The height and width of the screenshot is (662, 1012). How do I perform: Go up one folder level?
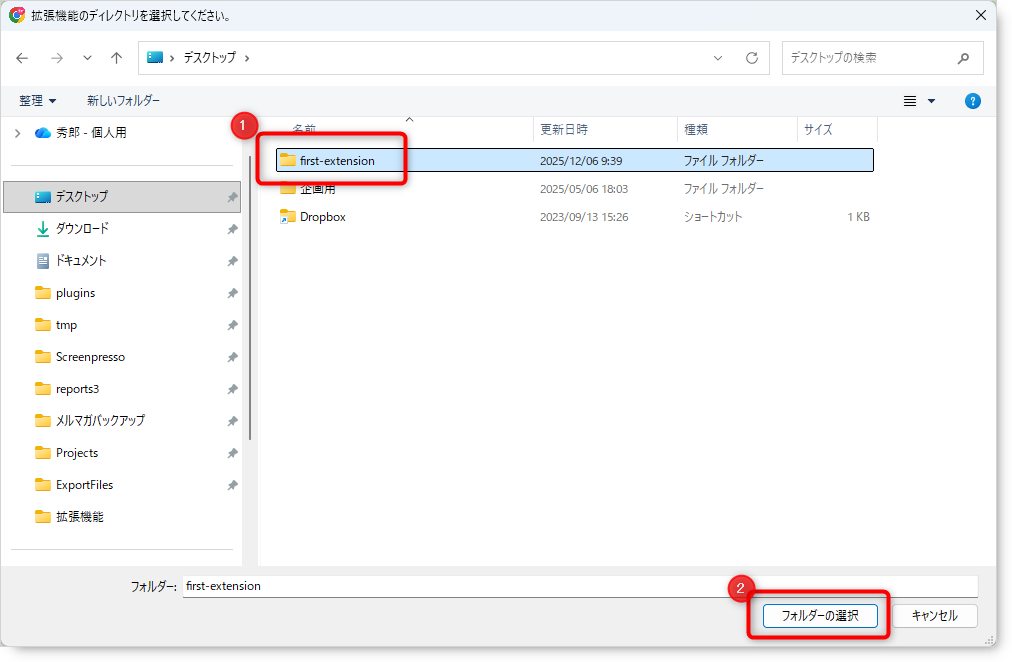[x=116, y=58]
